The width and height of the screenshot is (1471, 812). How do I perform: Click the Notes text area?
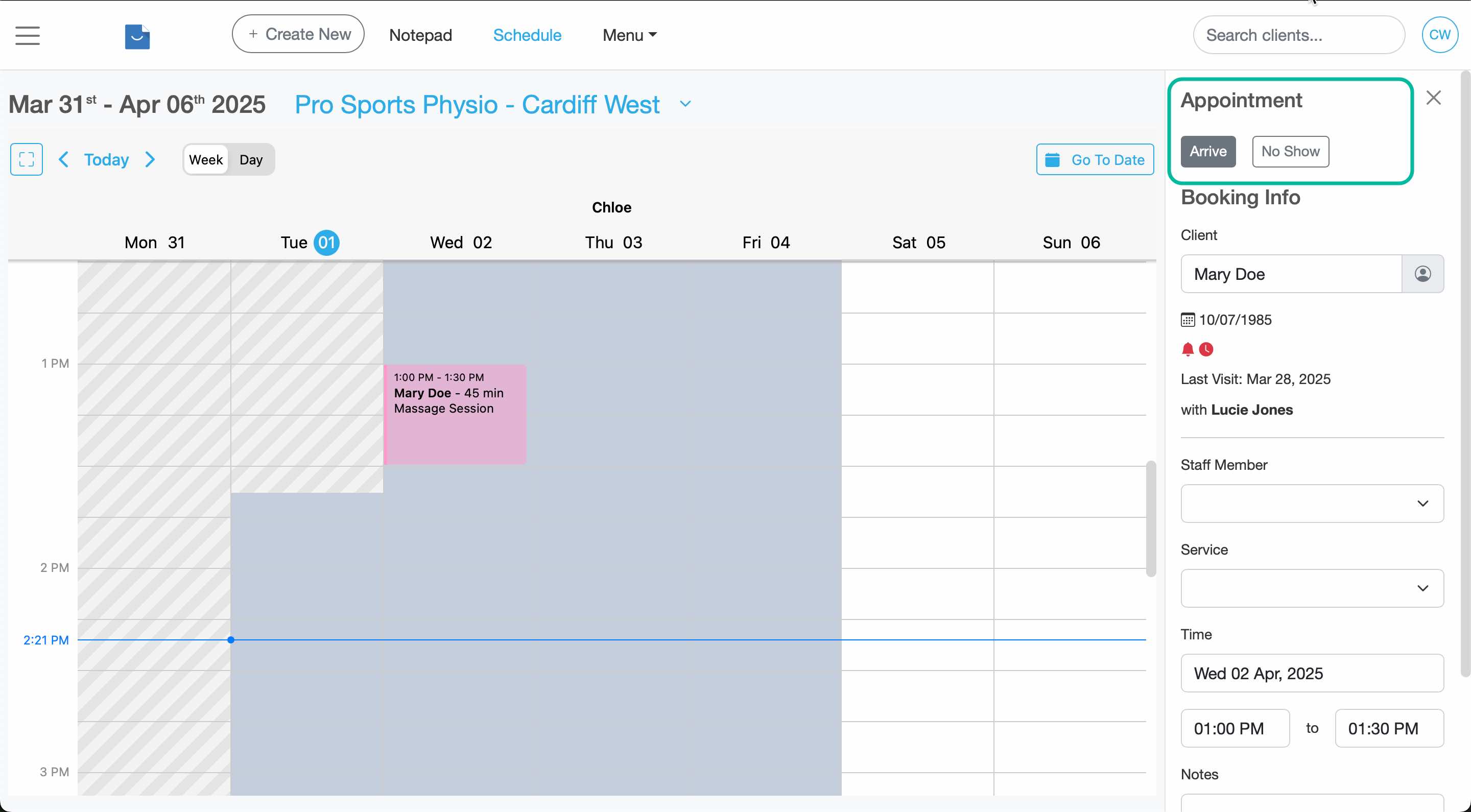(x=1312, y=802)
